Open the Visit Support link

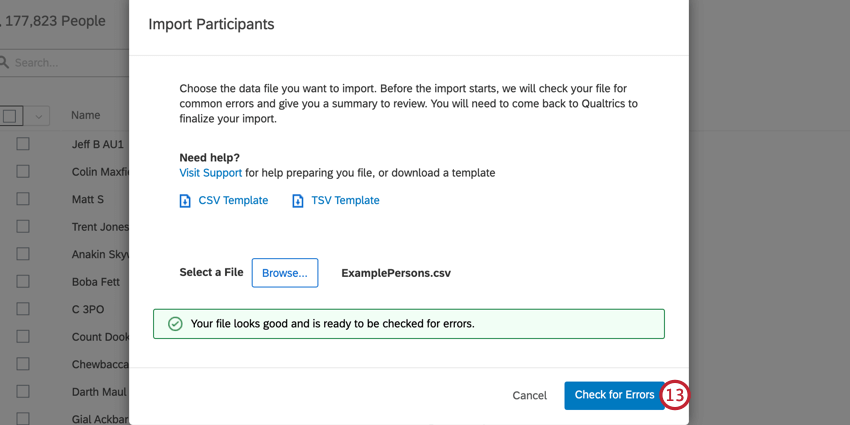pos(210,173)
